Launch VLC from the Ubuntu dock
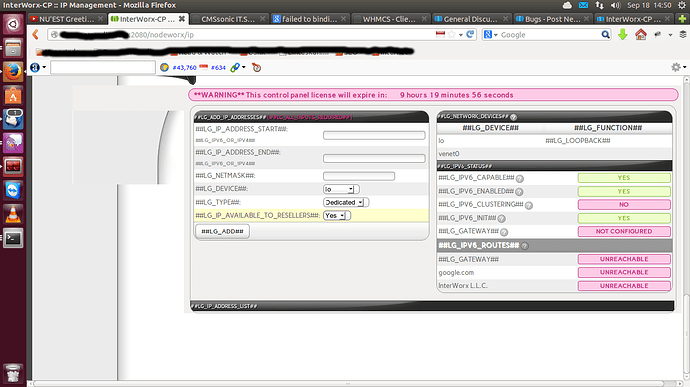This screenshot has width=690, height=387. click(13, 214)
